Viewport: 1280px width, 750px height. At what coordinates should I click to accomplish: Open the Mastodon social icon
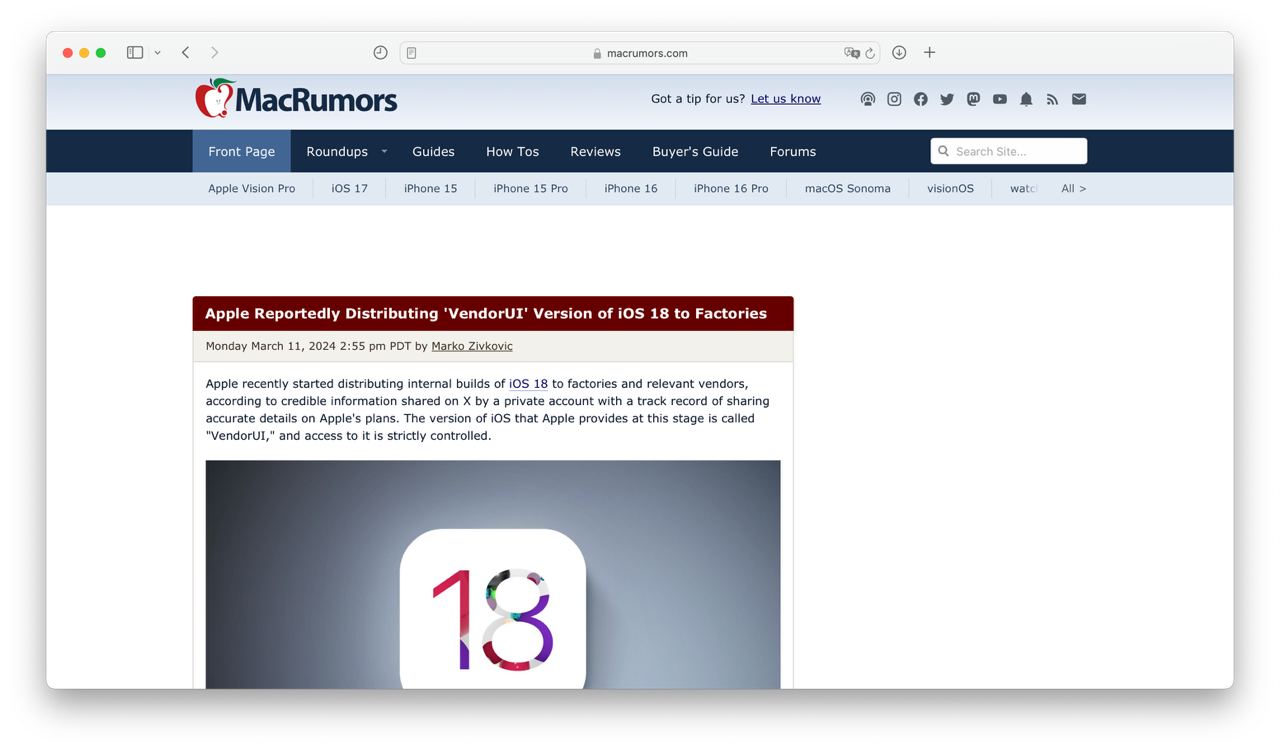click(973, 99)
